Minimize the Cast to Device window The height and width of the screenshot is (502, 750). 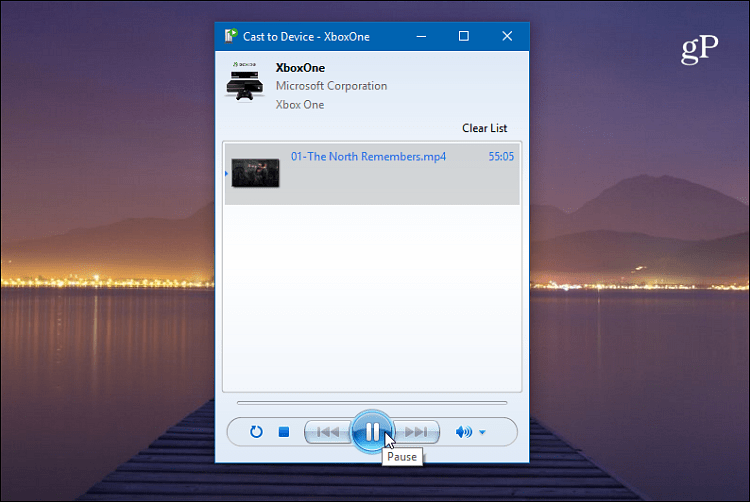pos(421,36)
